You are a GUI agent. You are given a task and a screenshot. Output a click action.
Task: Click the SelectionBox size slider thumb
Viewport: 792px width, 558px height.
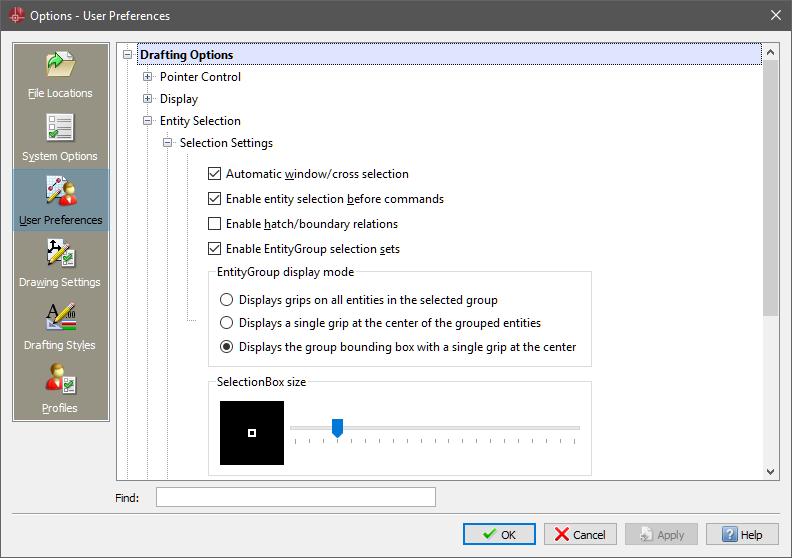point(337,428)
